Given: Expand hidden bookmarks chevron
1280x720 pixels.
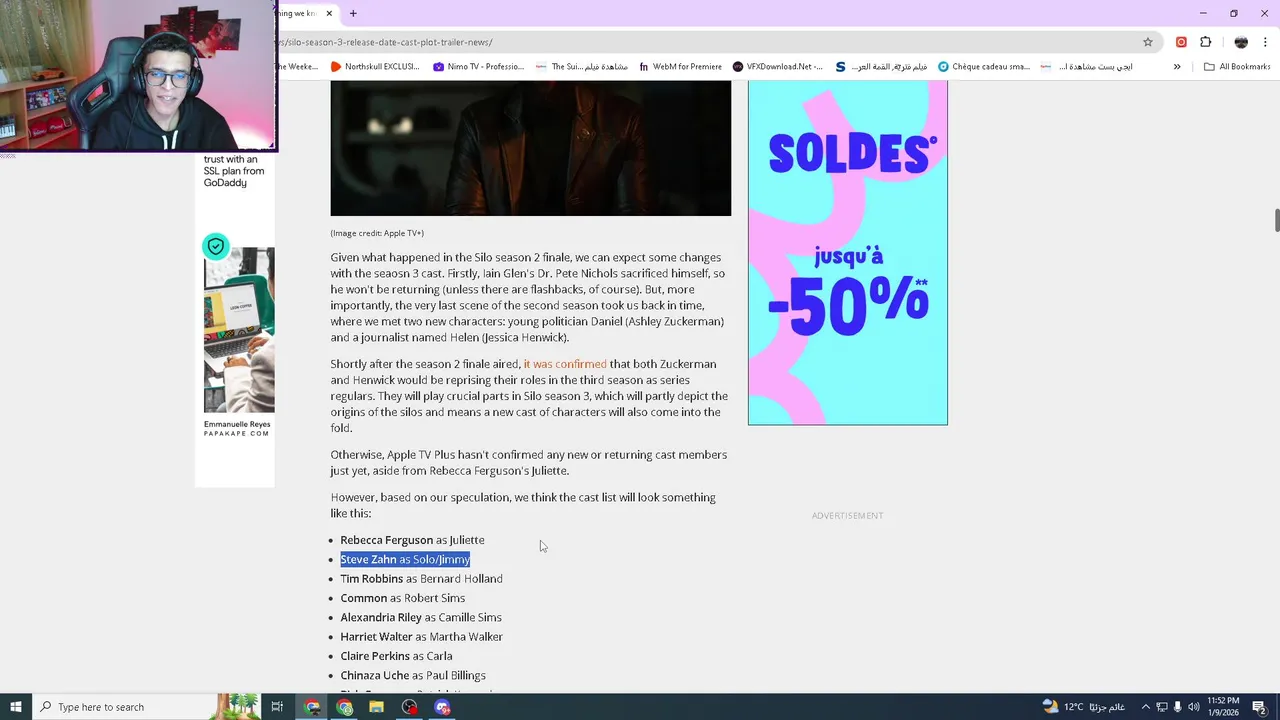Looking at the screenshot, I should tap(1177, 67).
